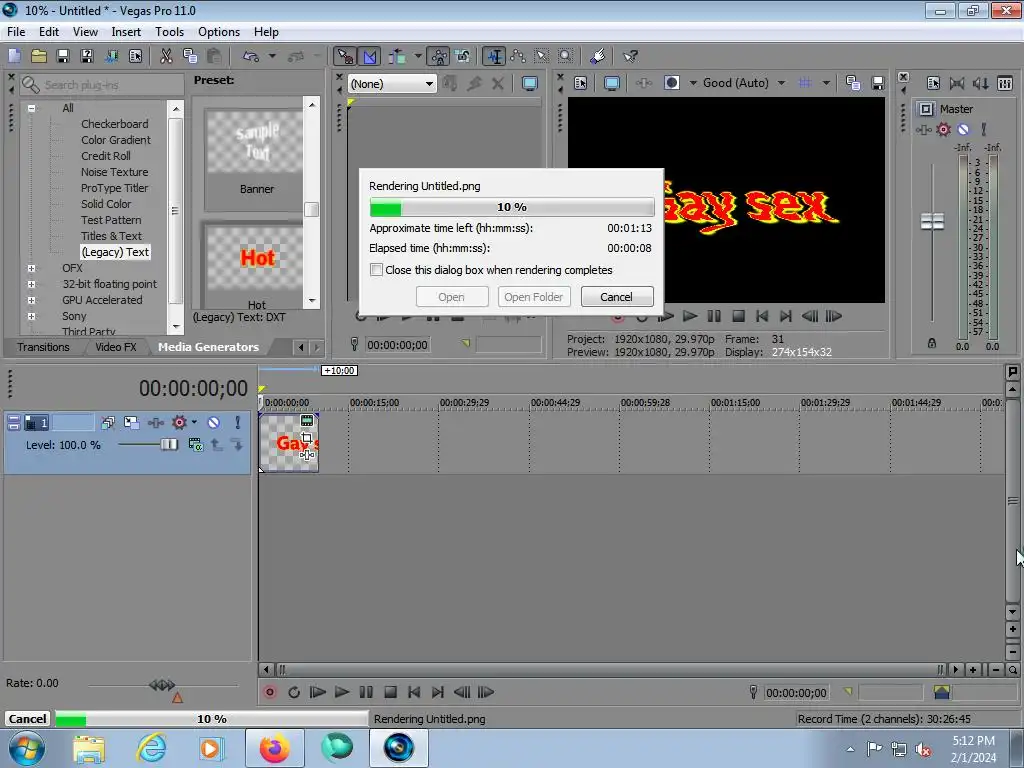Click the Track Motion icon on track 1

(131, 423)
